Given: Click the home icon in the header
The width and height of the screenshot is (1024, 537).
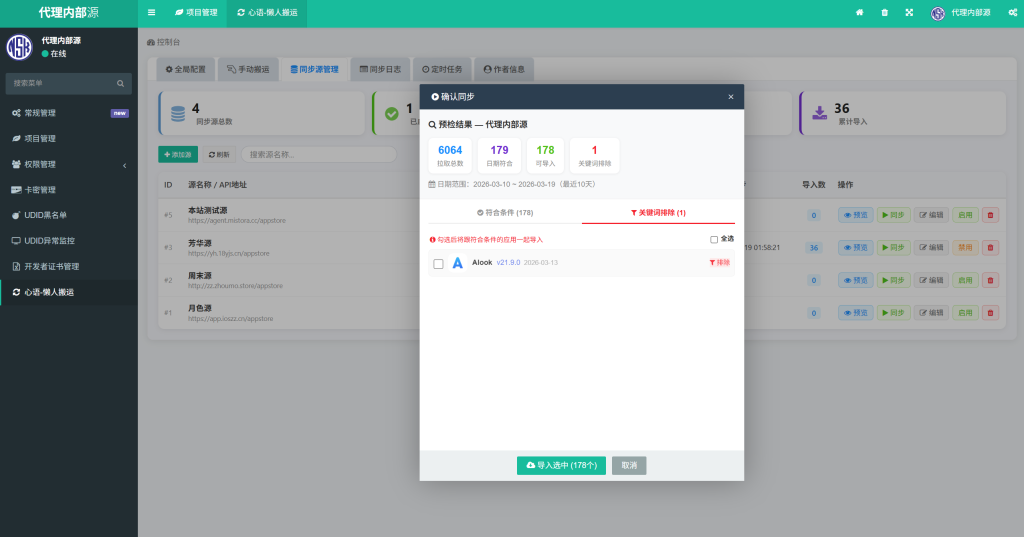Looking at the screenshot, I should [x=859, y=13].
